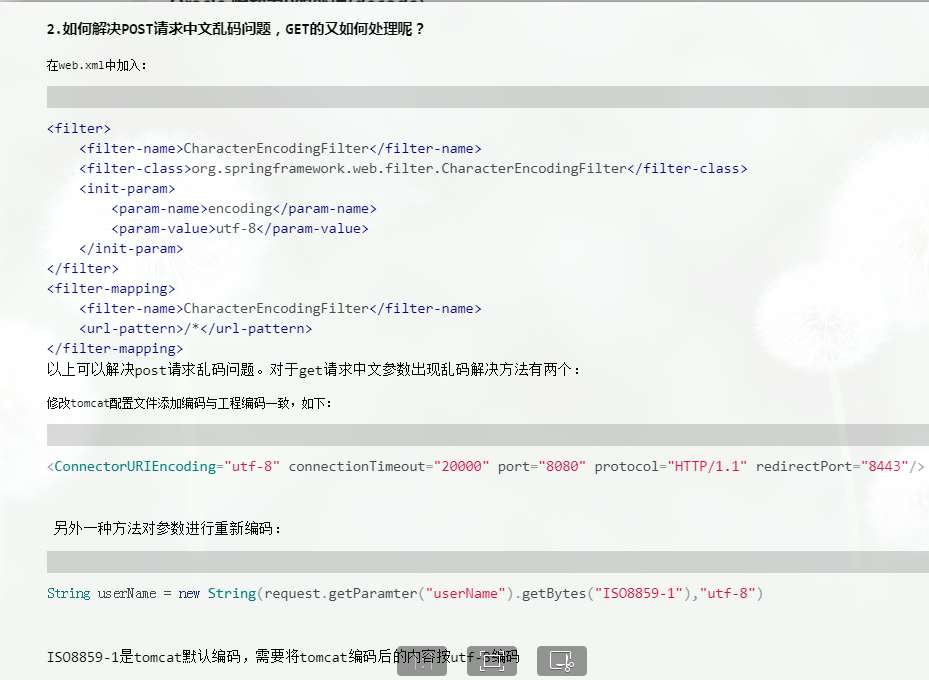The height and width of the screenshot is (680, 929).
Task: Click the redirectPort "8443" value
Action: tap(885, 467)
